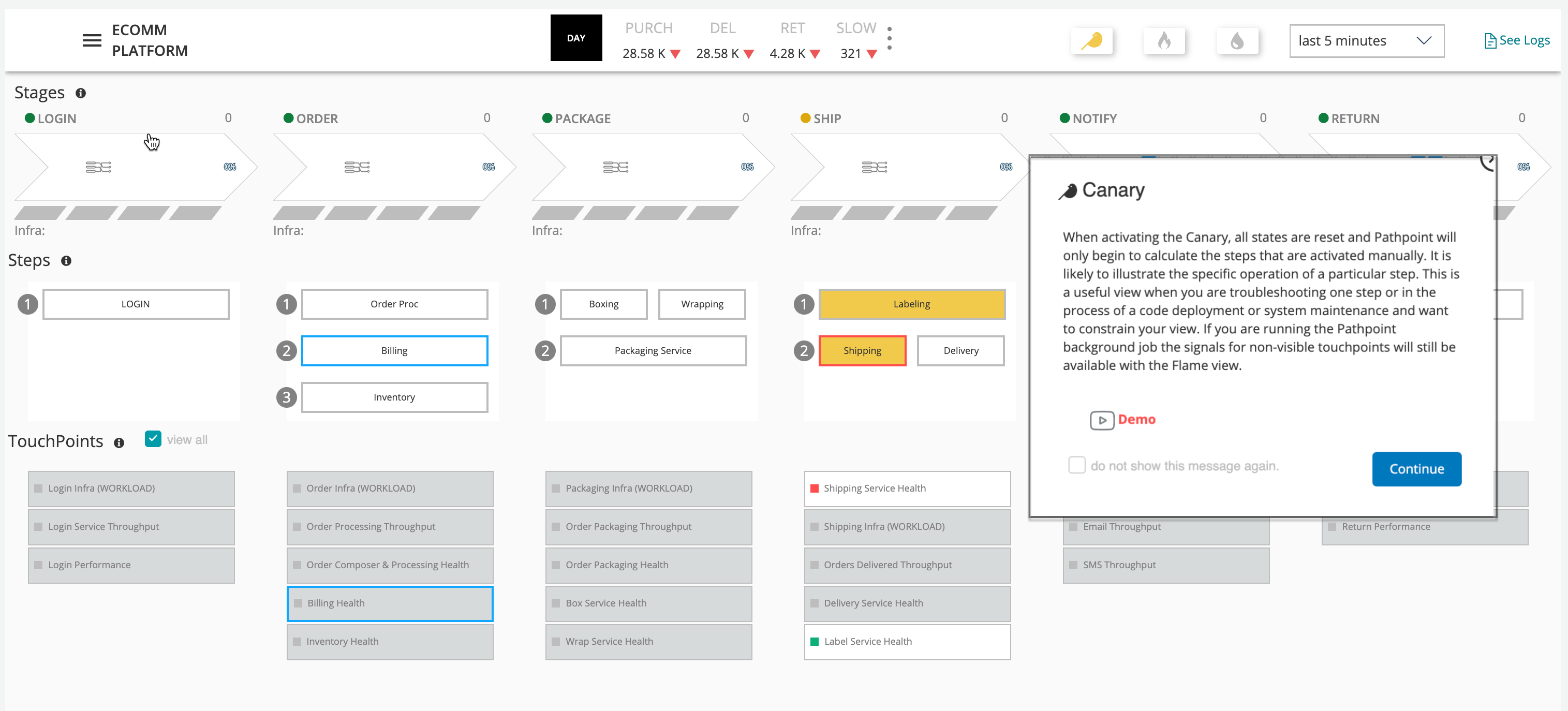Select the Shipping step
The image size is (1568, 711).
coord(862,351)
